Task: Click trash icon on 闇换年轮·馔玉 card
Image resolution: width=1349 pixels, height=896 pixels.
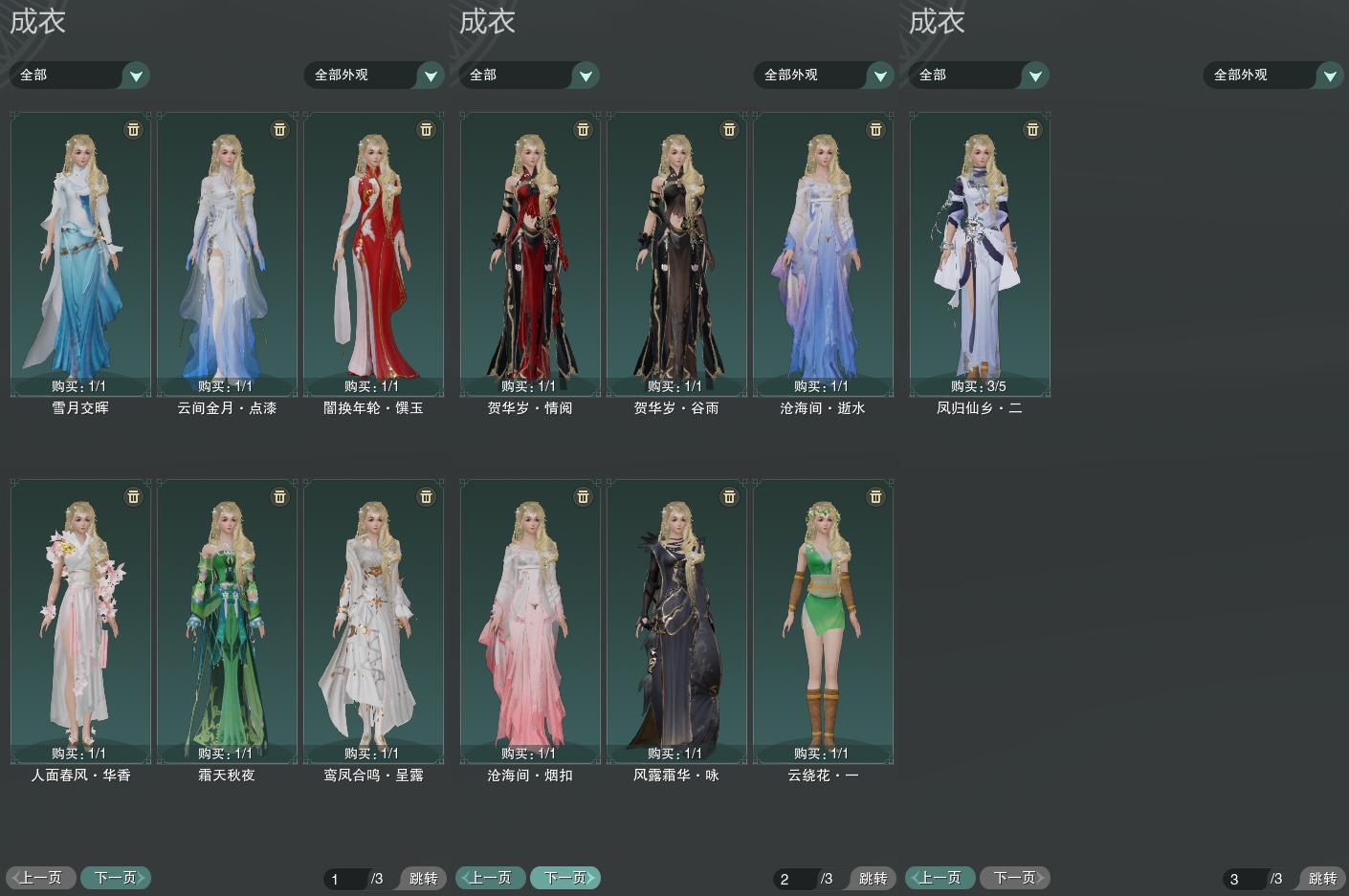Action: click(426, 129)
